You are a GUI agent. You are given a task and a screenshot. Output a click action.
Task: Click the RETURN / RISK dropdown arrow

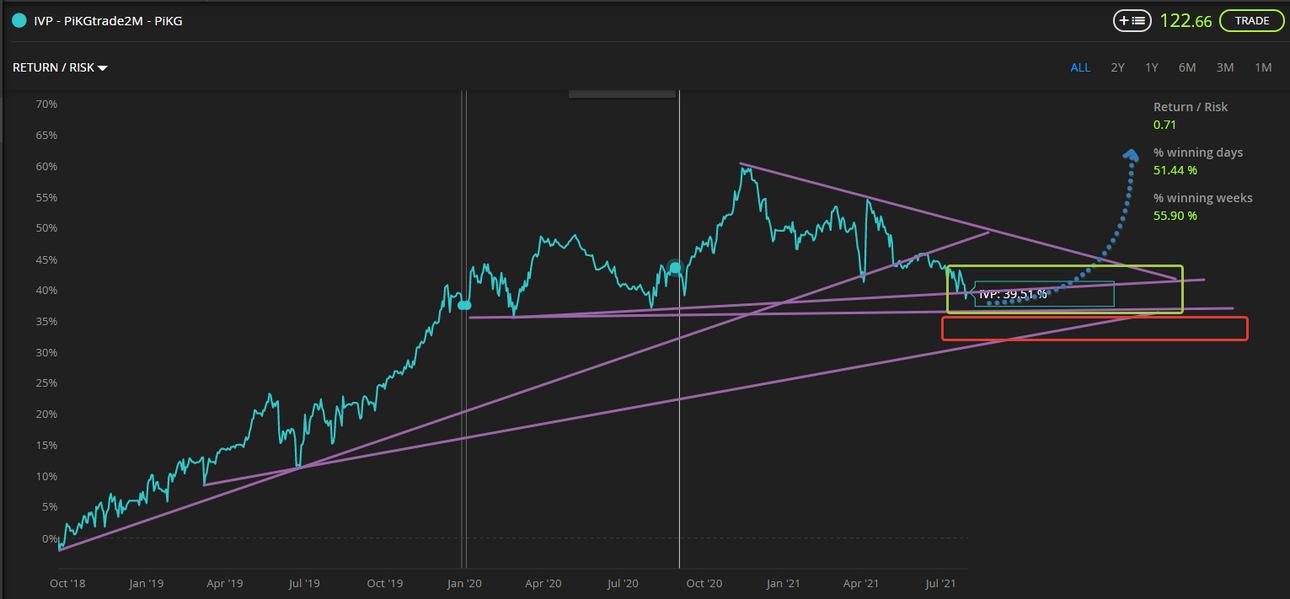[x=102, y=68]
